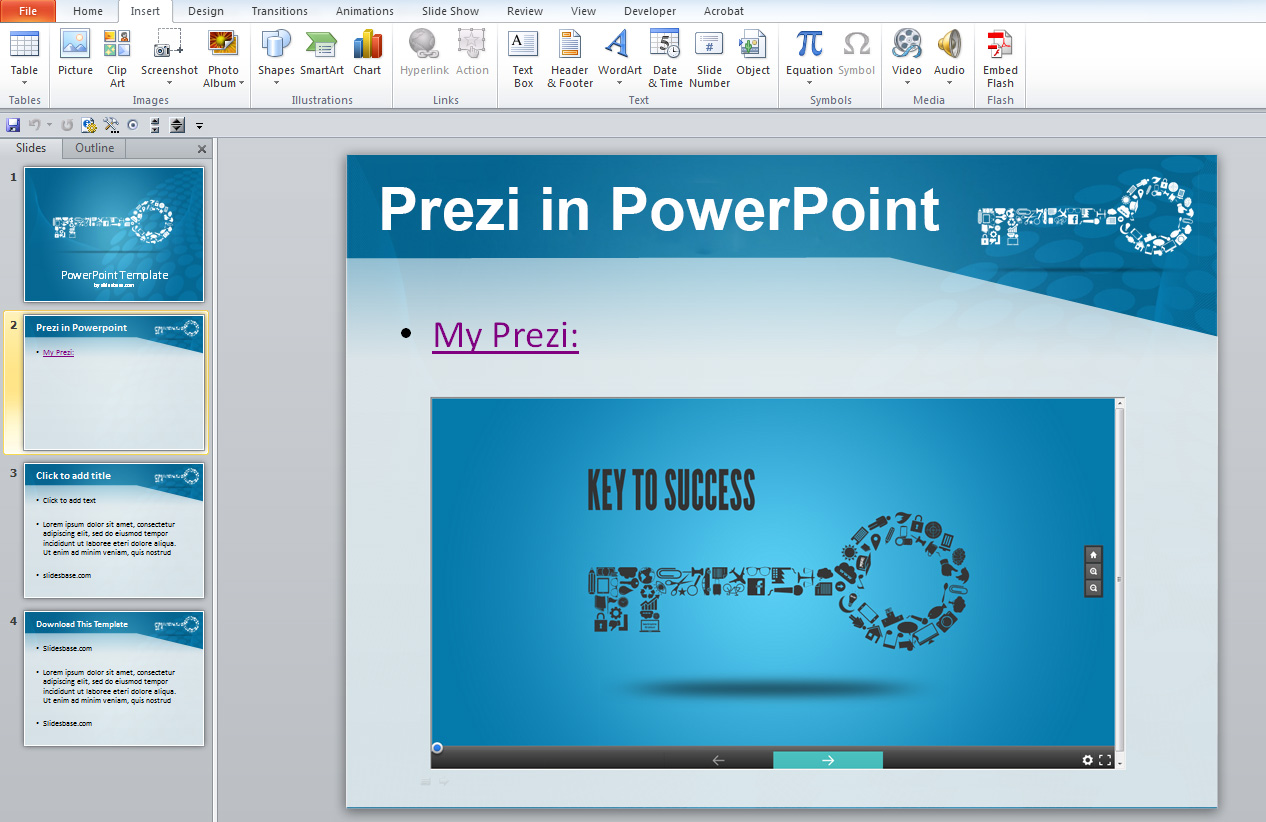Open the My Prezi hyperlink
Screen dimensions: 1266x822
click(505, 334)
